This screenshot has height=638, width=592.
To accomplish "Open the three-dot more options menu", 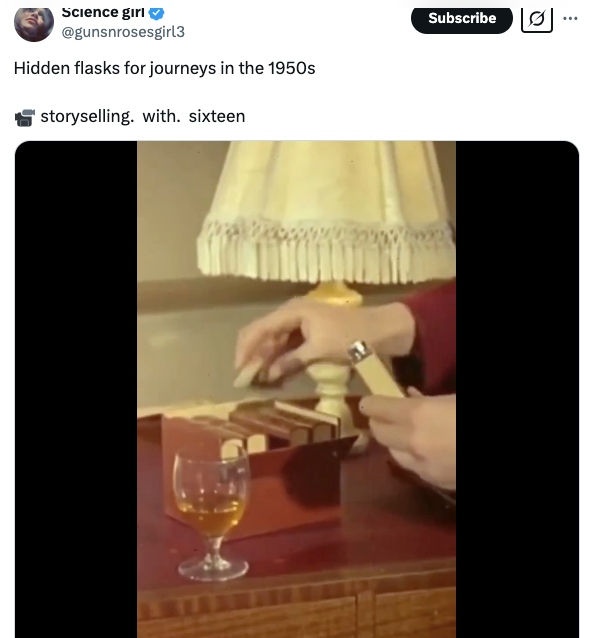I will coord(570,18).
